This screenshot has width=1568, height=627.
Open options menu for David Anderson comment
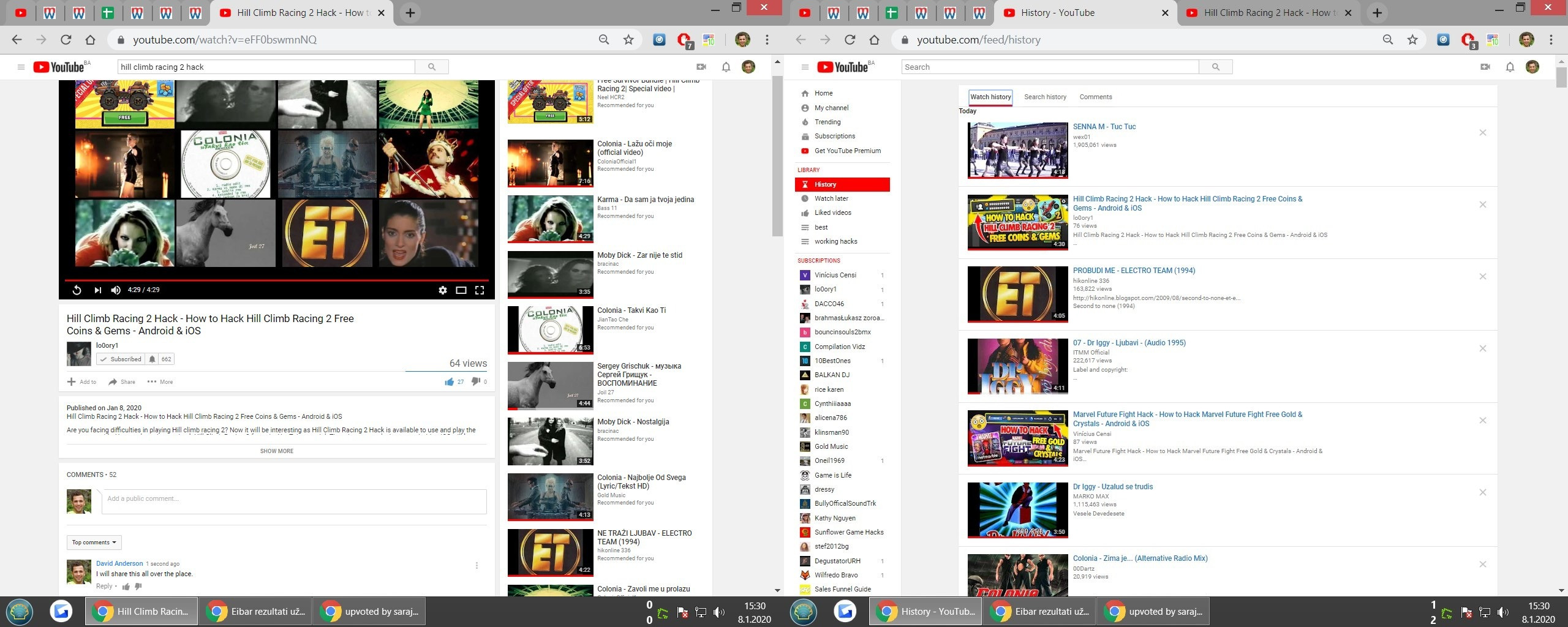point(477,566)
